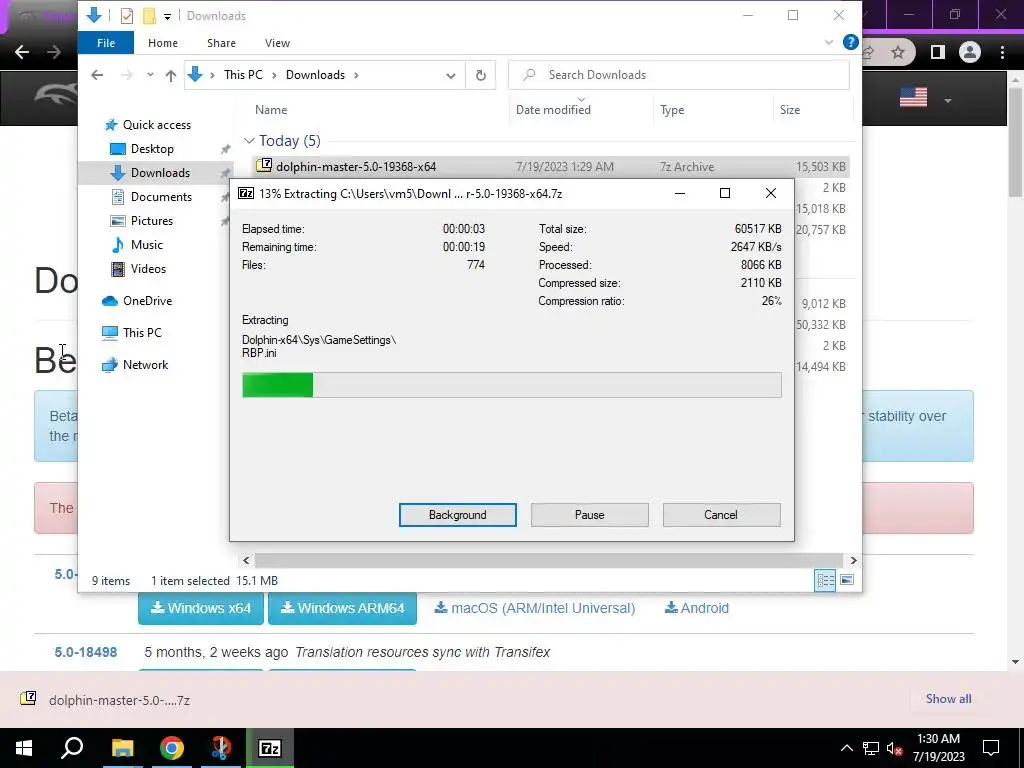Open Pictures in navigation pane
This screenshot has height=768, width=1024.
click(152, 221)
